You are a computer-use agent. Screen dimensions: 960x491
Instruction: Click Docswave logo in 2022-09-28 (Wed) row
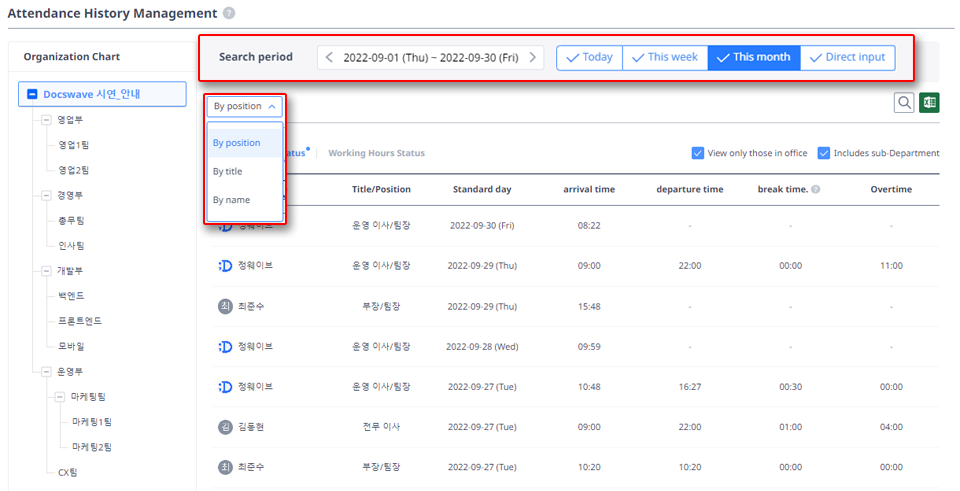[225, 347]
